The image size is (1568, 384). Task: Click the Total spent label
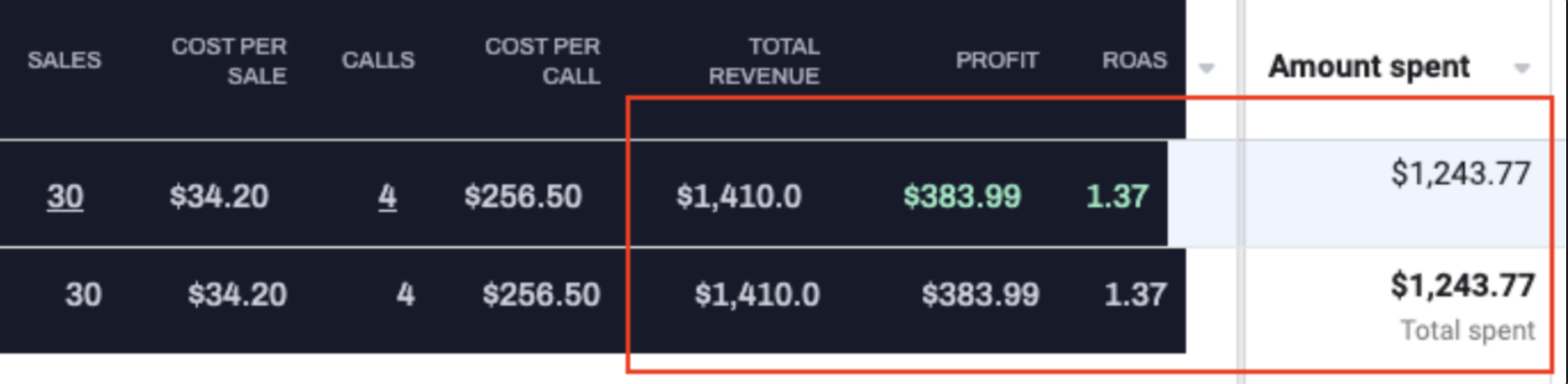(x=1468, y=331)
